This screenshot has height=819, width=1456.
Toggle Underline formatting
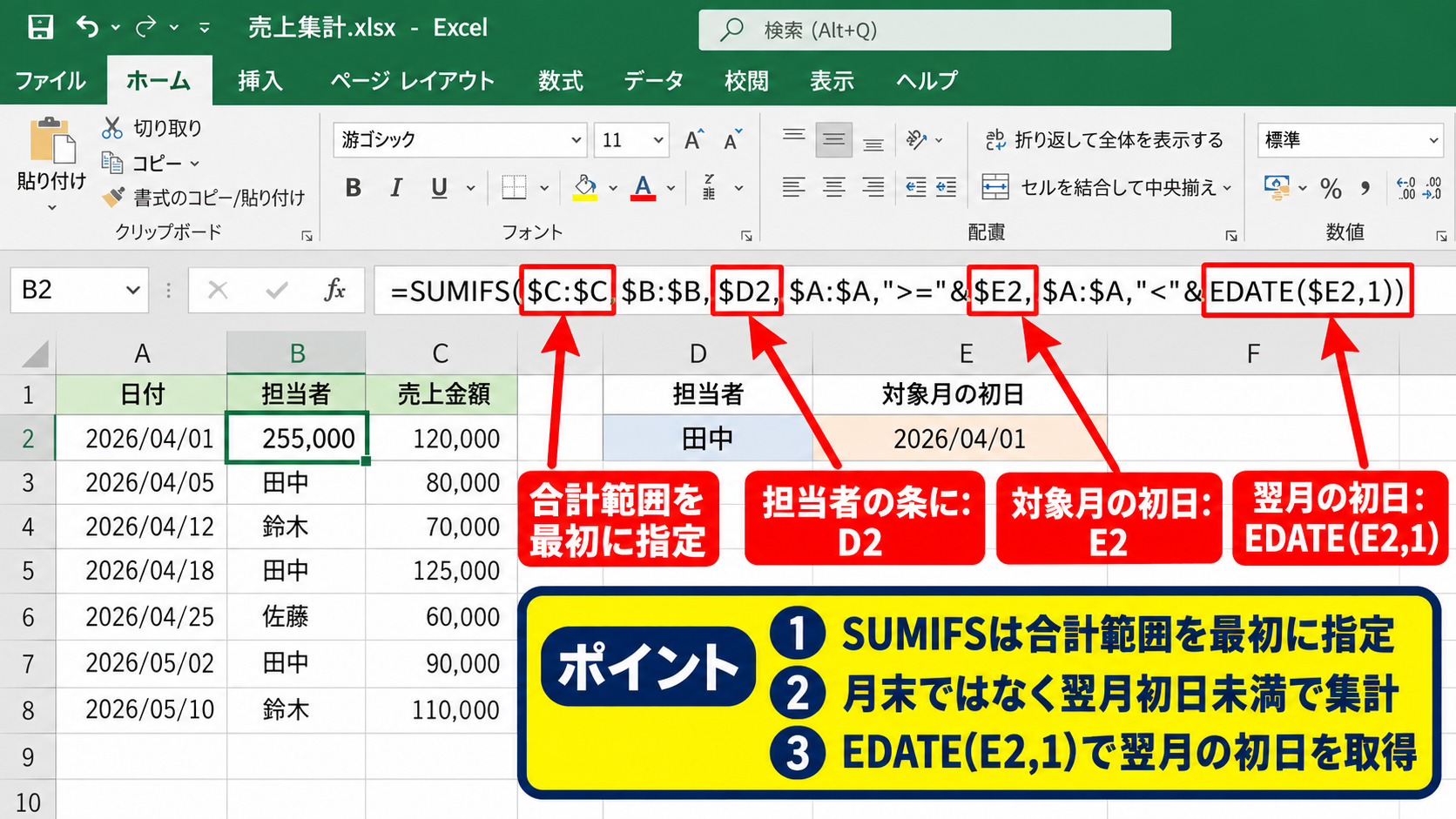click(x=439, y=187)
